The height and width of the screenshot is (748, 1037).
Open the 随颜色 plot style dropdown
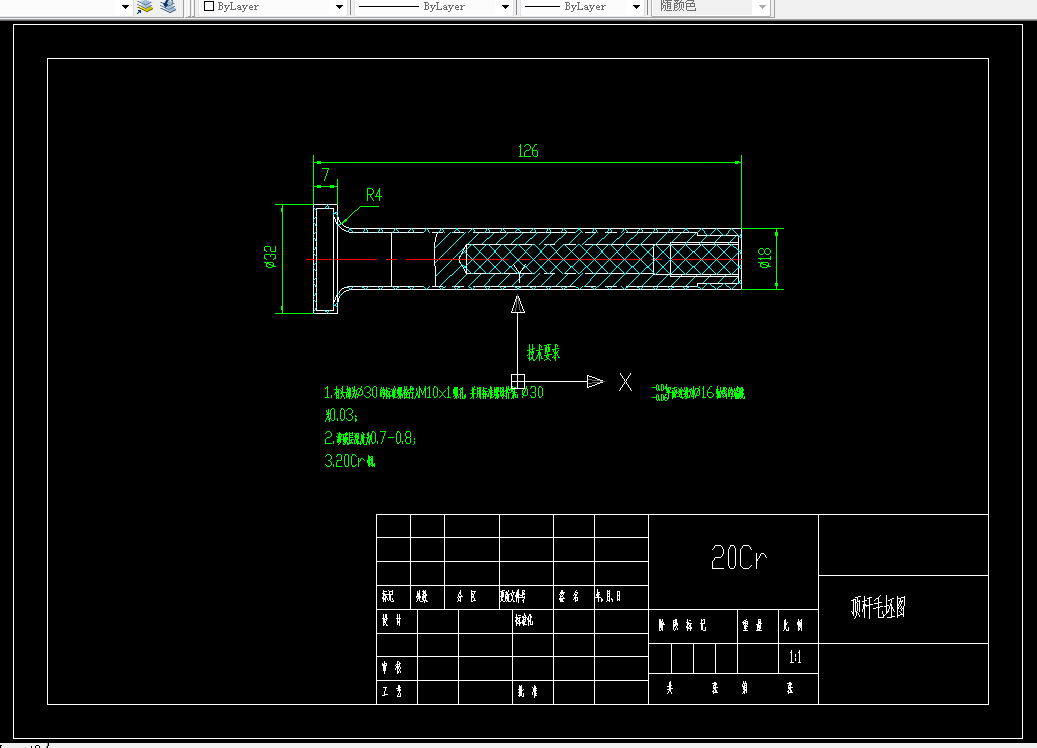tap(712, 7)
